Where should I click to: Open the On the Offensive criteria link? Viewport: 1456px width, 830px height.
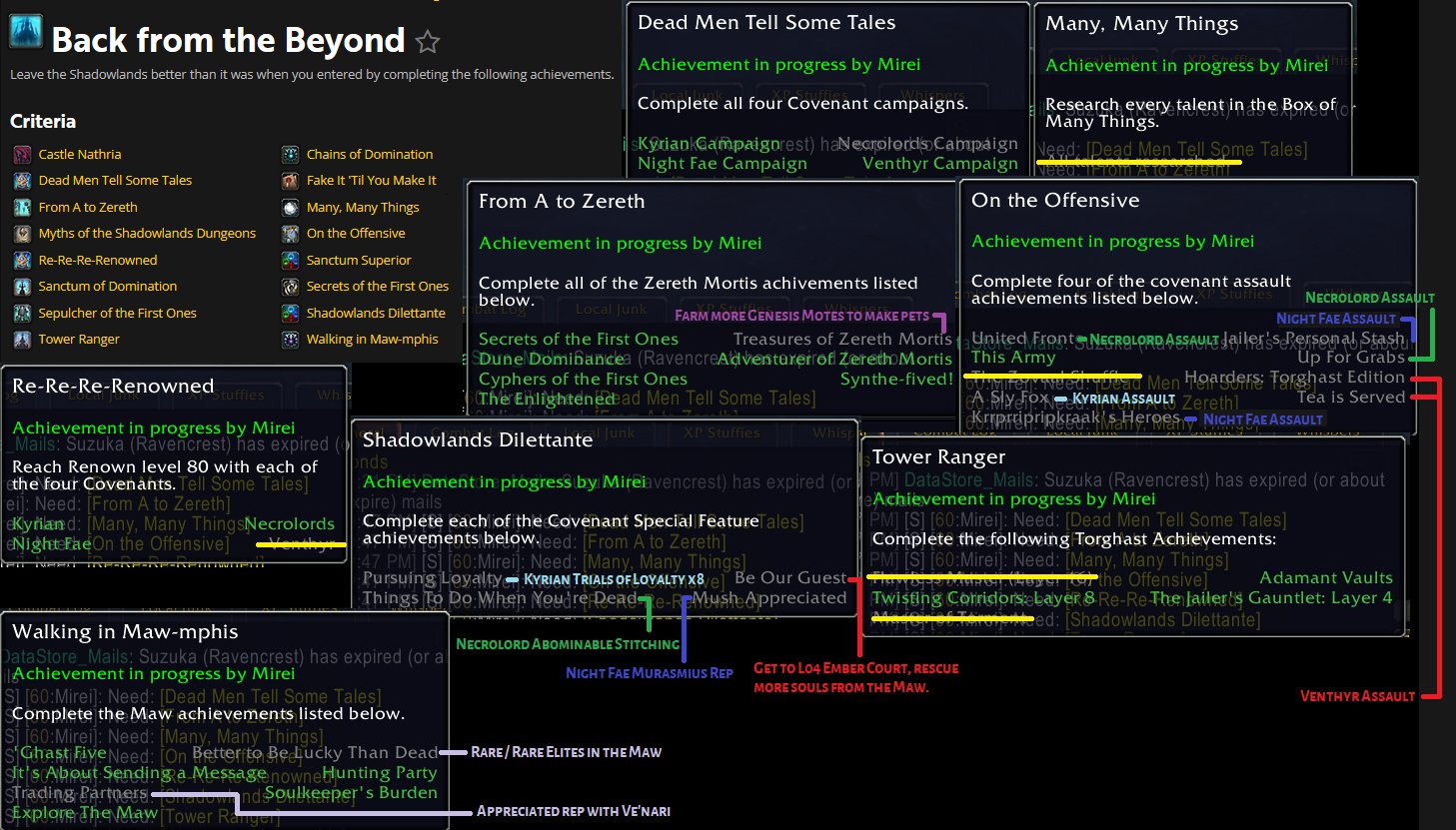(x=356, y=234)
